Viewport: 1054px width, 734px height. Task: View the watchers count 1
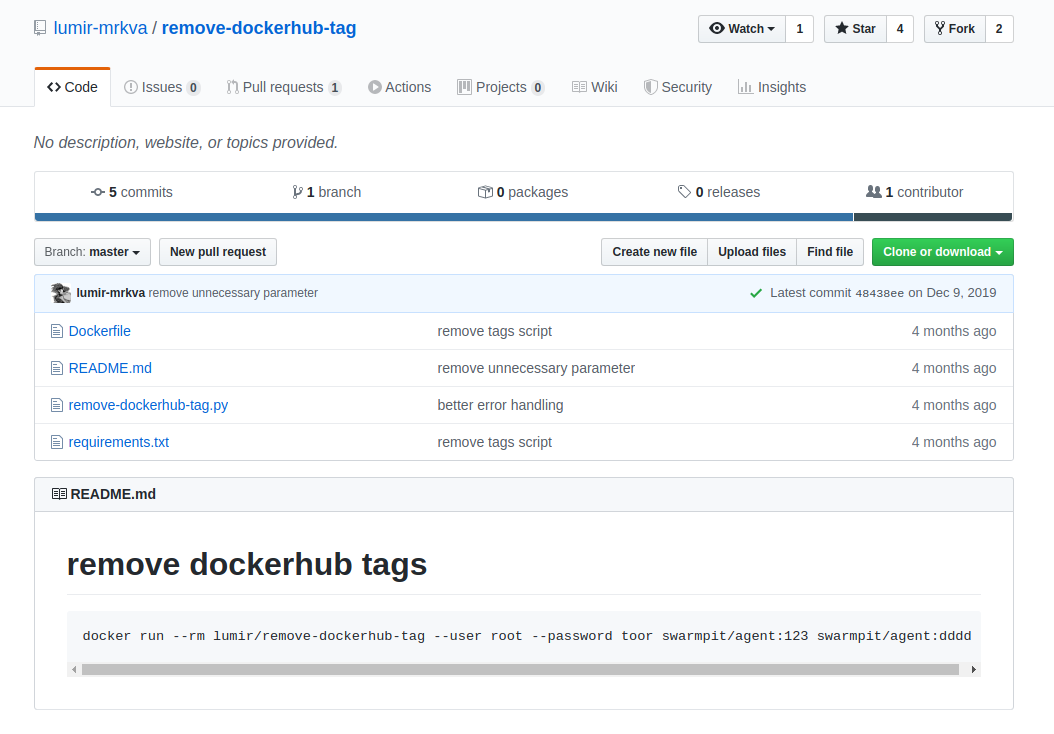[799, 29]
